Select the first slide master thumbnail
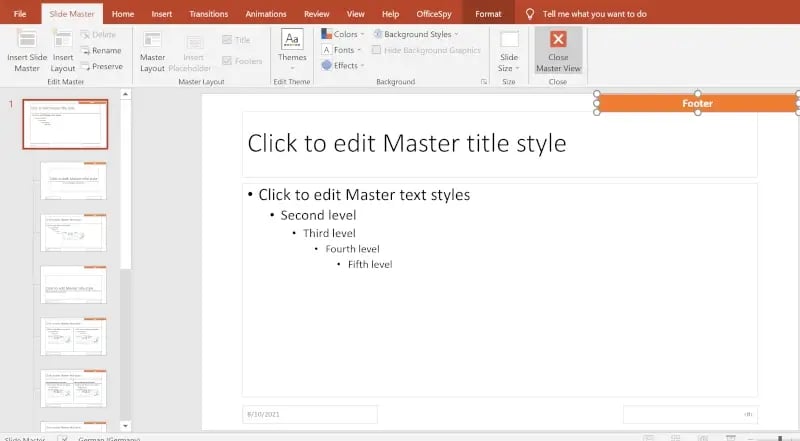Viewport: 800px width, 441px height. (65, 124)
